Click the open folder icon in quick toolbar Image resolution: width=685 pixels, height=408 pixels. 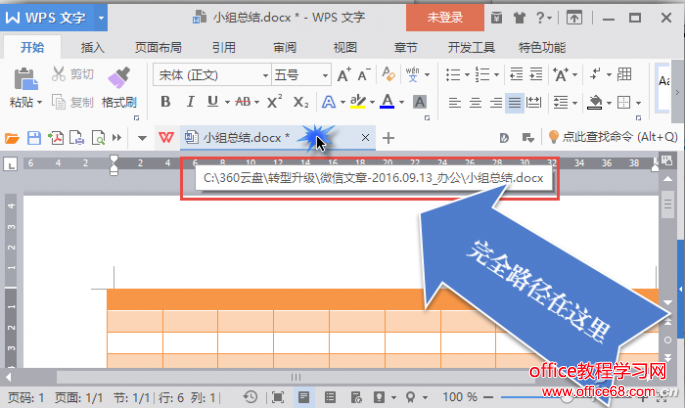coord(12,138)
